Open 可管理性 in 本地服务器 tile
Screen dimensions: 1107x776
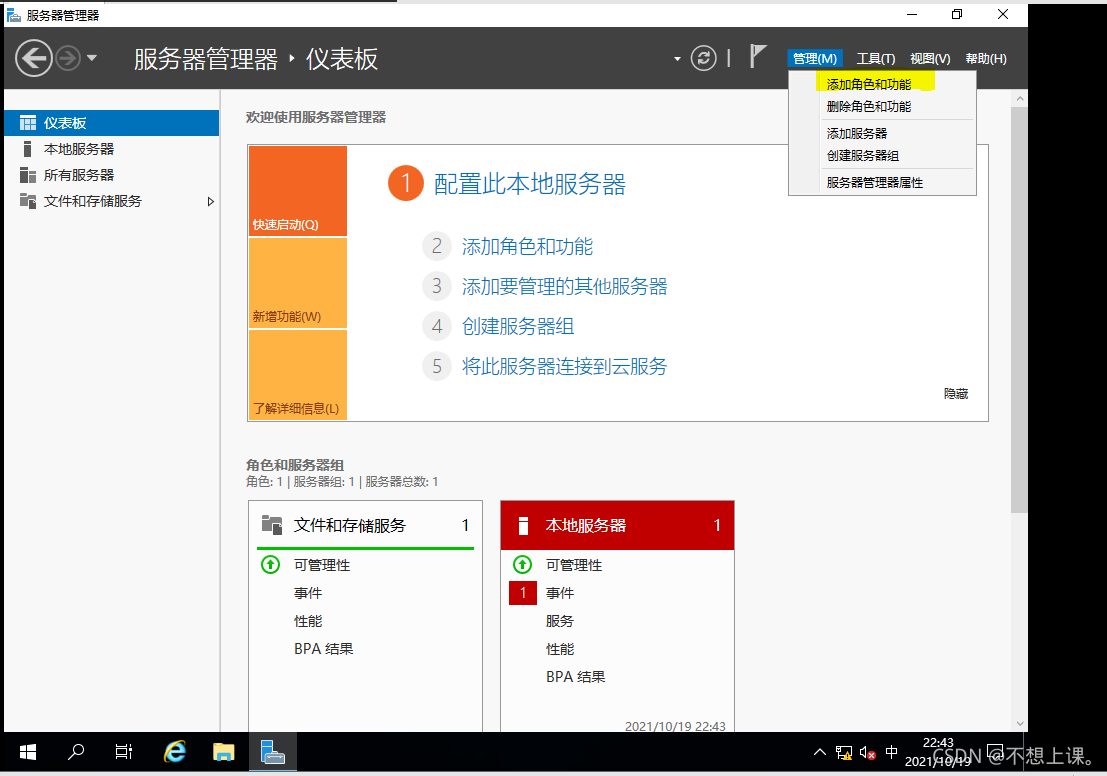coord(574,565)
